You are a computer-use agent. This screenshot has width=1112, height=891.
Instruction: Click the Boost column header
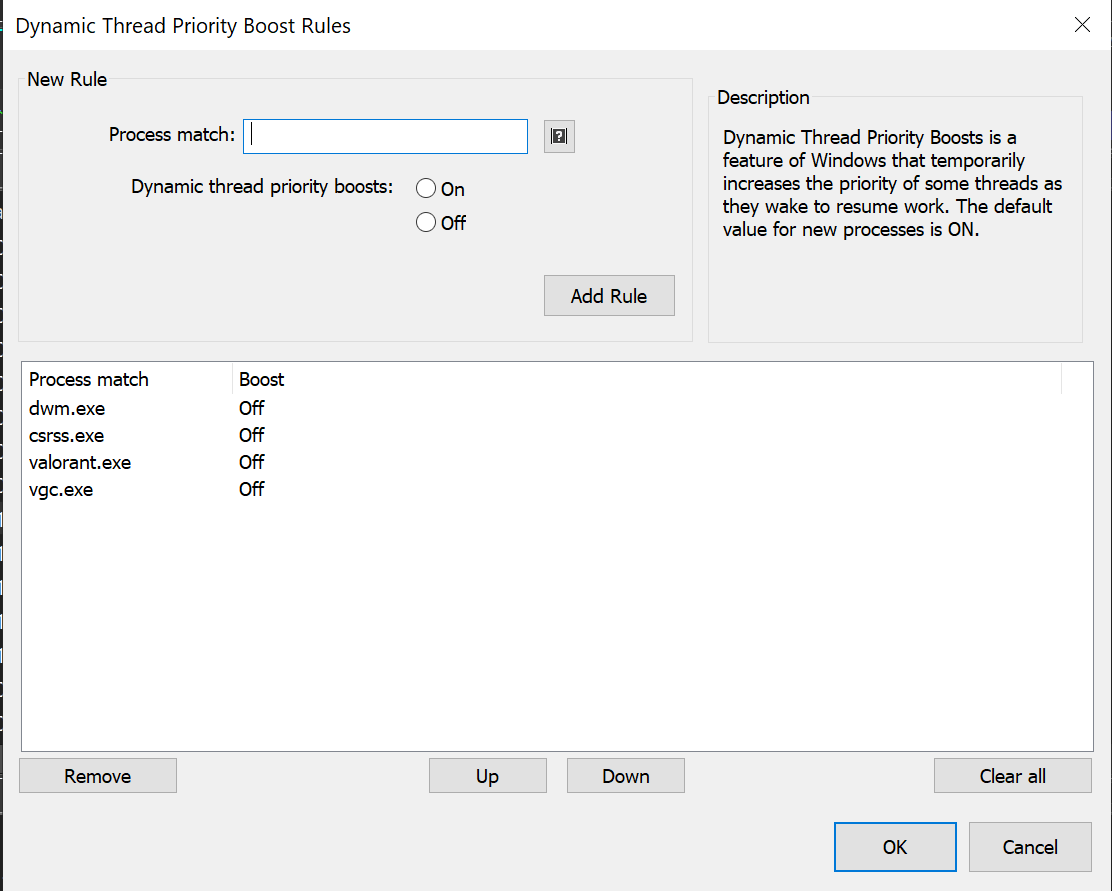[262, 379]
